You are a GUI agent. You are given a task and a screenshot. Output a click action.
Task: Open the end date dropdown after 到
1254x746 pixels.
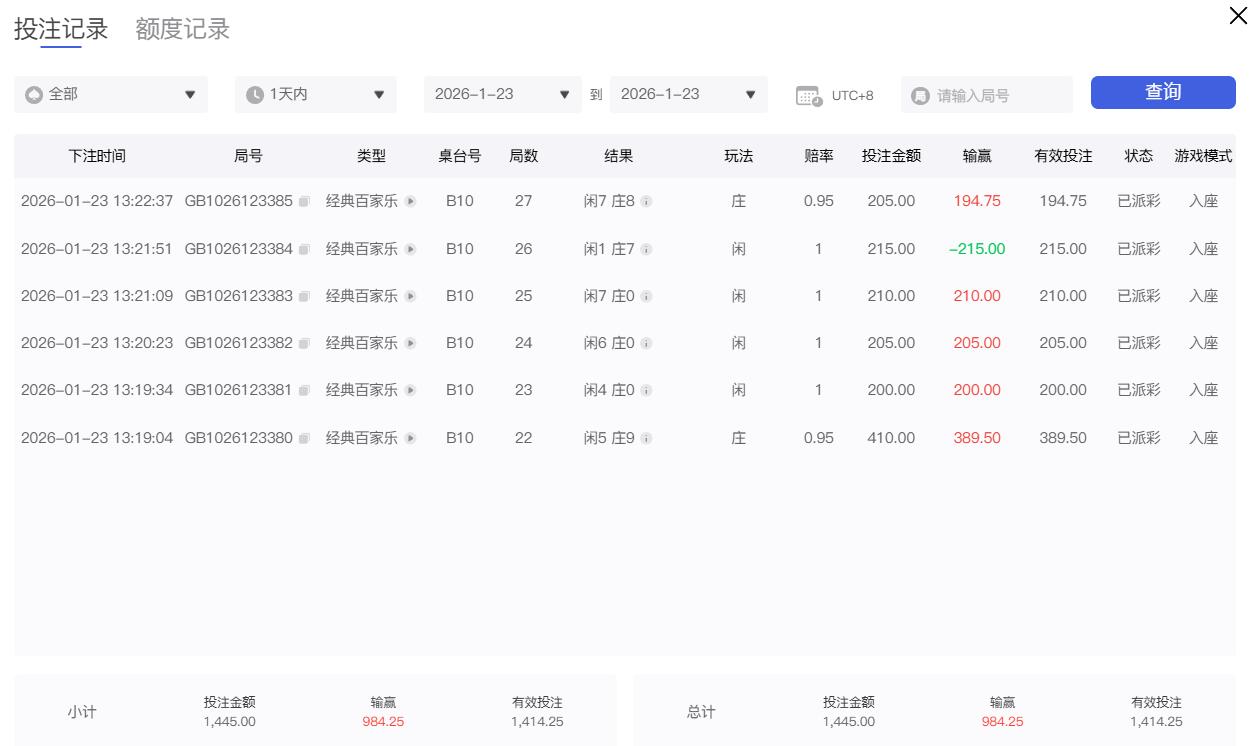688,95
